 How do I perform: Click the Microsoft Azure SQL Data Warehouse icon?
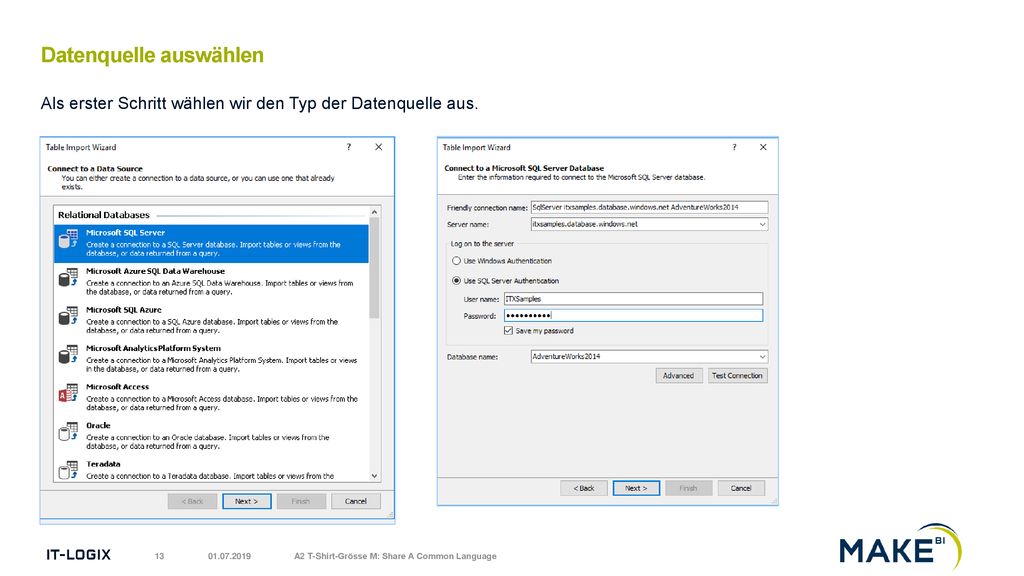pyautogui.click(x=68, y=278)
